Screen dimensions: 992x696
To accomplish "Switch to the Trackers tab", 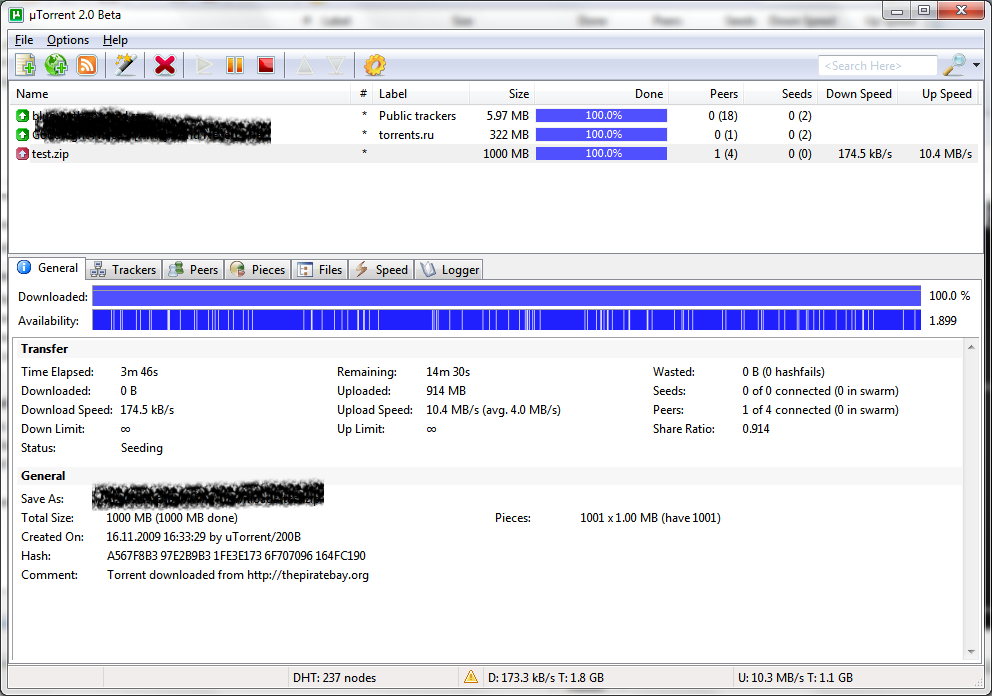I will 124,270.
